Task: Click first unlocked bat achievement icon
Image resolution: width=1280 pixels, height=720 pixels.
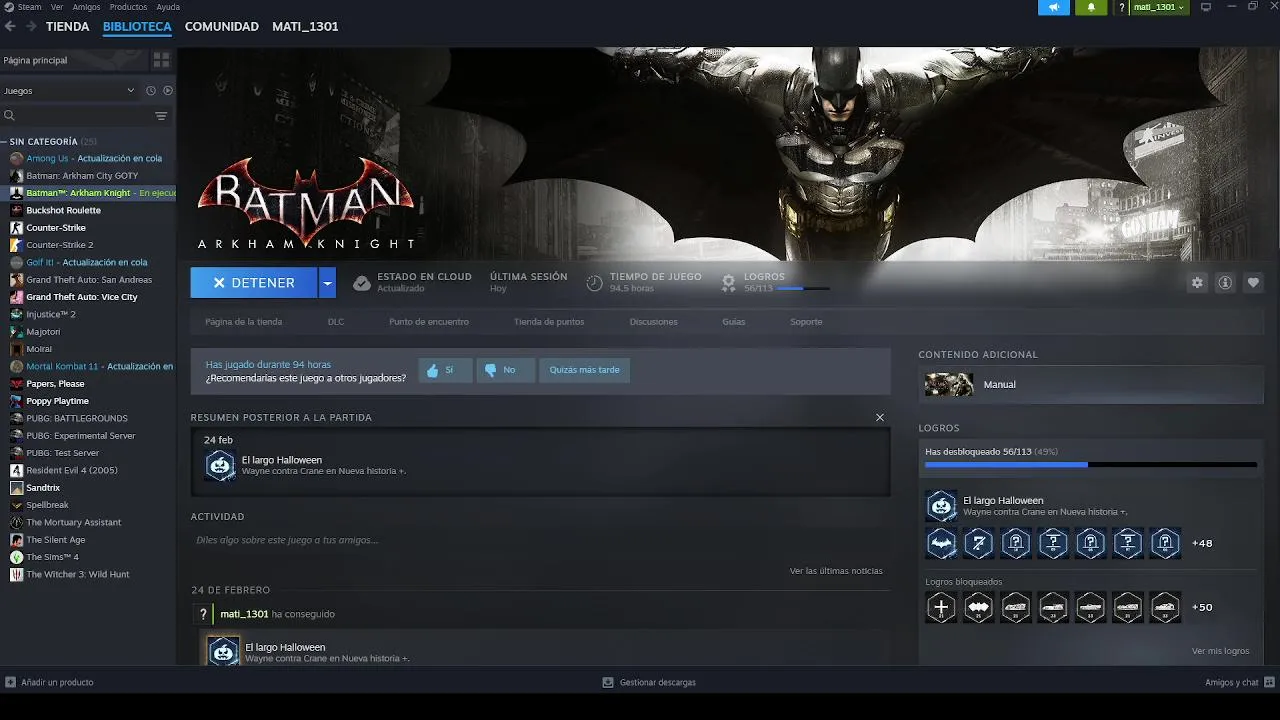Action: [941, 543]
